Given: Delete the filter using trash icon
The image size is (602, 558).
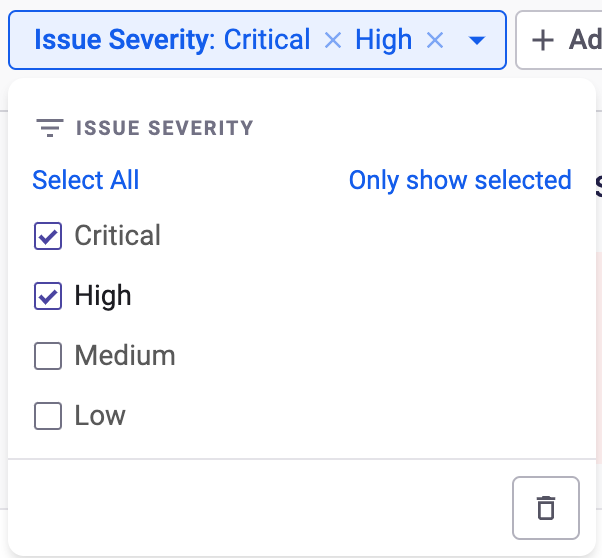Looking at the screenshot, I should point(545,508).
